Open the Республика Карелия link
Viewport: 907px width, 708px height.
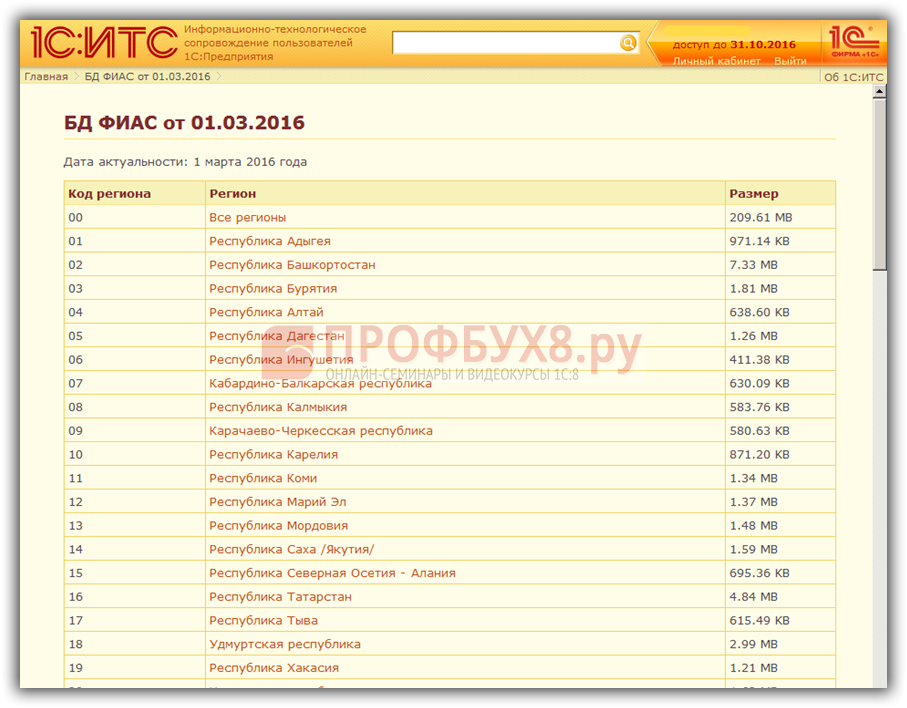[273, 454]
